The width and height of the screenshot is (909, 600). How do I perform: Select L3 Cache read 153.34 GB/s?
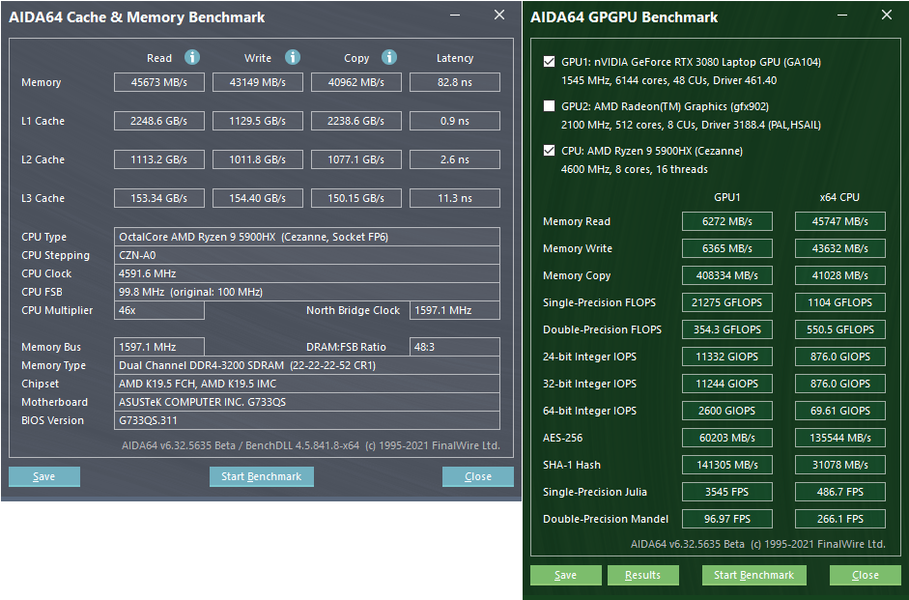(159, 198)
